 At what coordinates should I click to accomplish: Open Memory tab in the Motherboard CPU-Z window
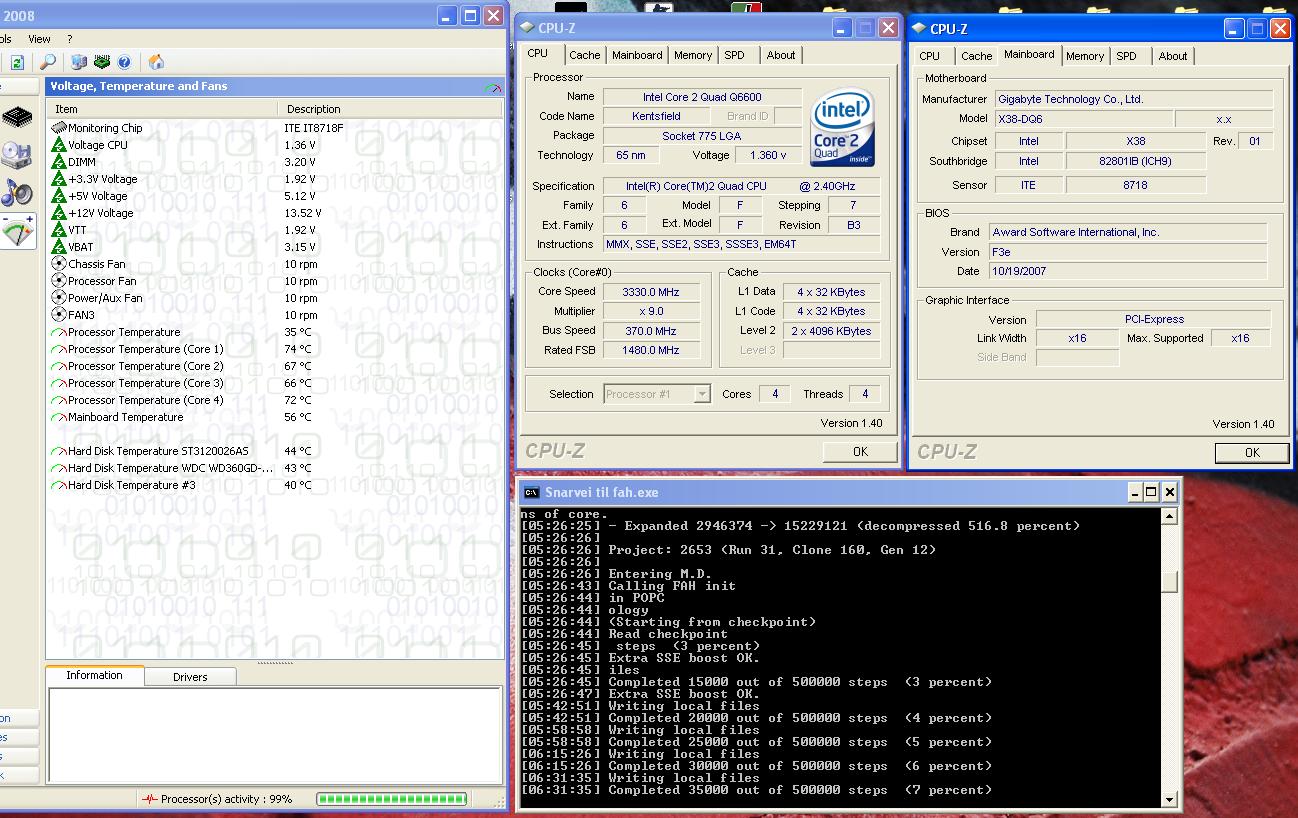click(1085, 57)
